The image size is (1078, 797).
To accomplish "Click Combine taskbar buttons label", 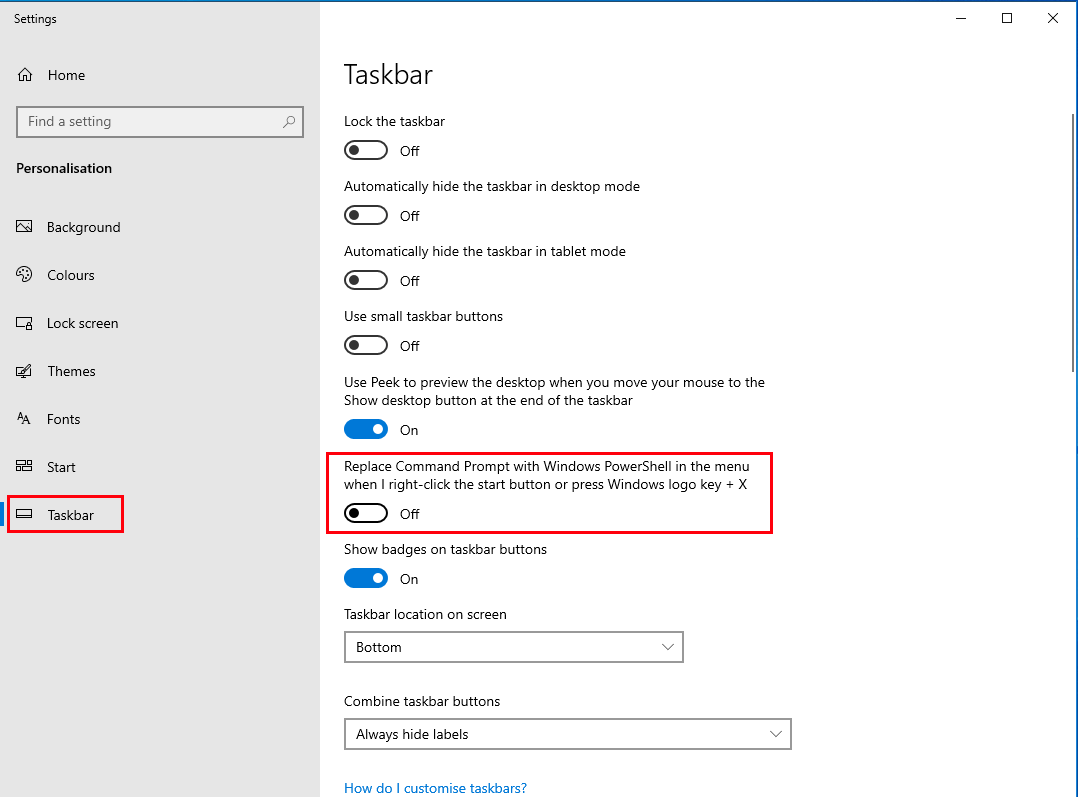I will [x=422, y=701].
